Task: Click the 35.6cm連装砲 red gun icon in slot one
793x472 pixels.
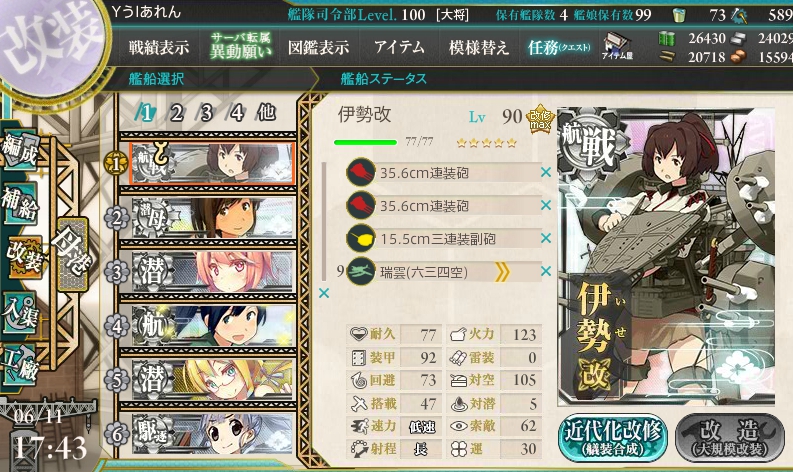Action: pos(361,173)
